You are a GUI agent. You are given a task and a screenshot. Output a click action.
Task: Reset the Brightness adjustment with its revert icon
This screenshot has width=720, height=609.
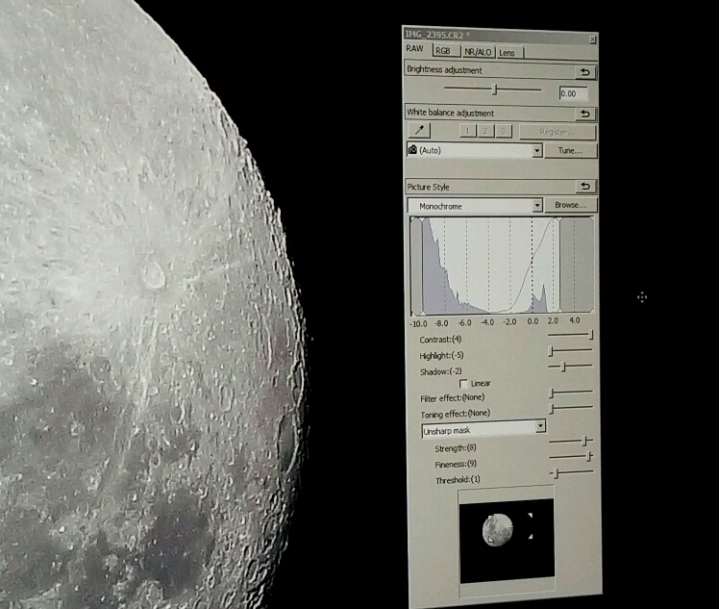point(585,72)
